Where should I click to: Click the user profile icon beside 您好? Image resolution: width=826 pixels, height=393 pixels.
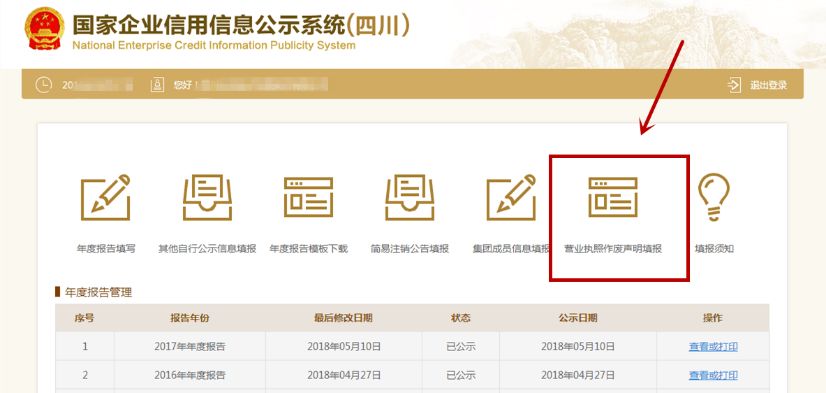click(157, 85)
